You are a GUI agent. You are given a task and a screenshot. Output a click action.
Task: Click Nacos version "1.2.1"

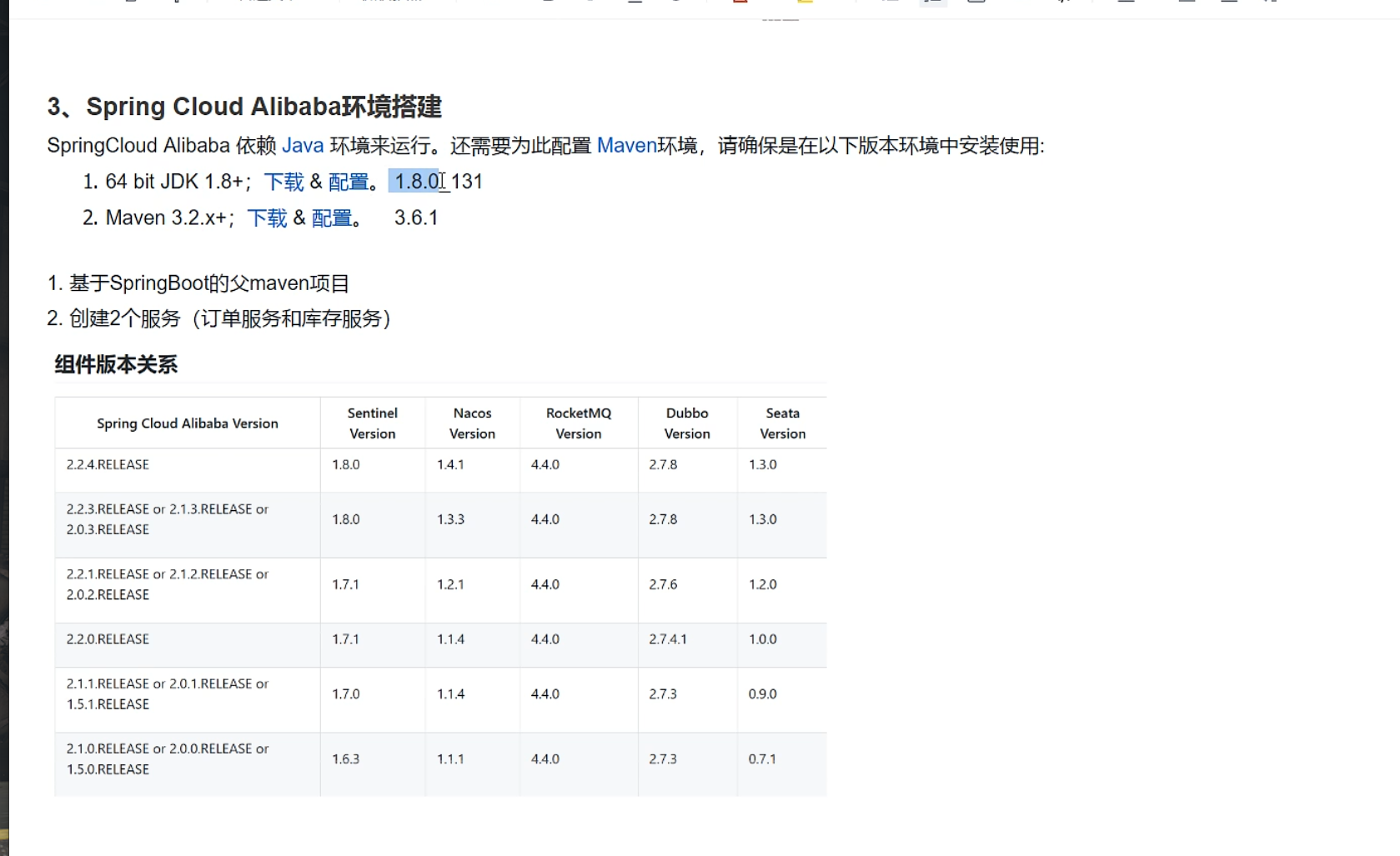tap(450, 584)
